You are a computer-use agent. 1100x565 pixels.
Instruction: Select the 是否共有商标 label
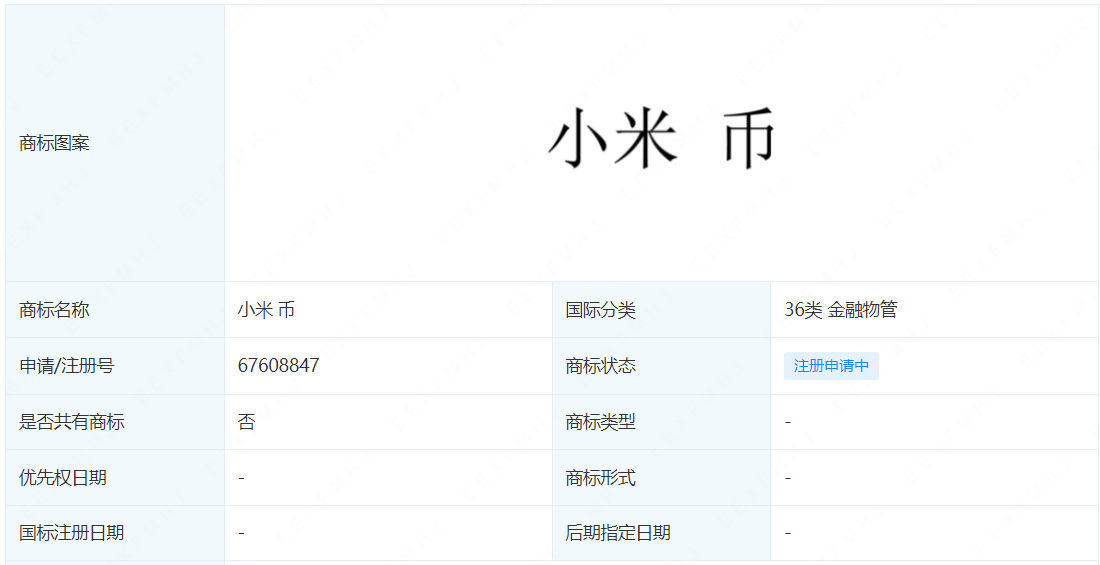[72, 422]
